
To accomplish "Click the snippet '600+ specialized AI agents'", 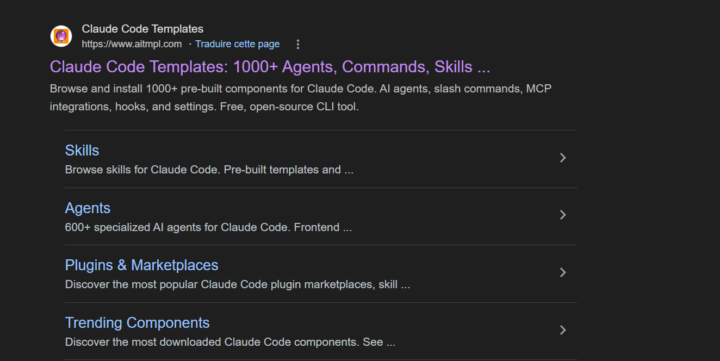I will tap(208, 227).
